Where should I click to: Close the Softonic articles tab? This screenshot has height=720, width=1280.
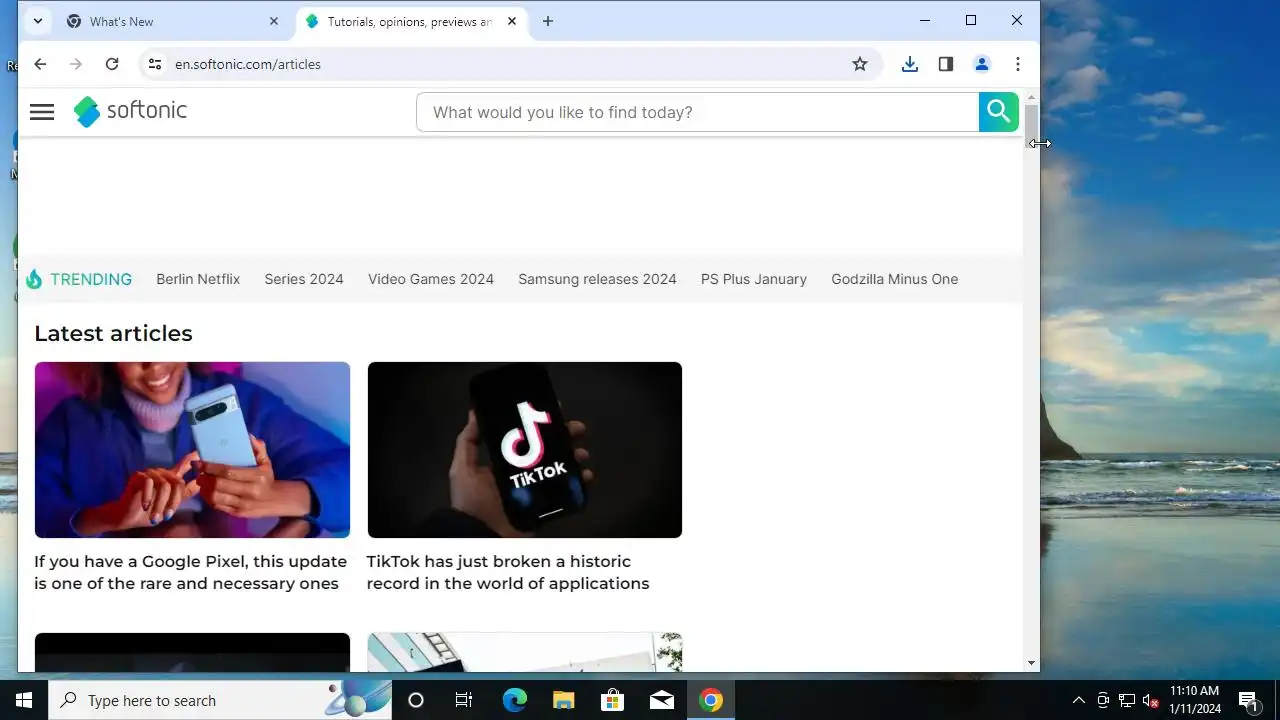(512, 21)
